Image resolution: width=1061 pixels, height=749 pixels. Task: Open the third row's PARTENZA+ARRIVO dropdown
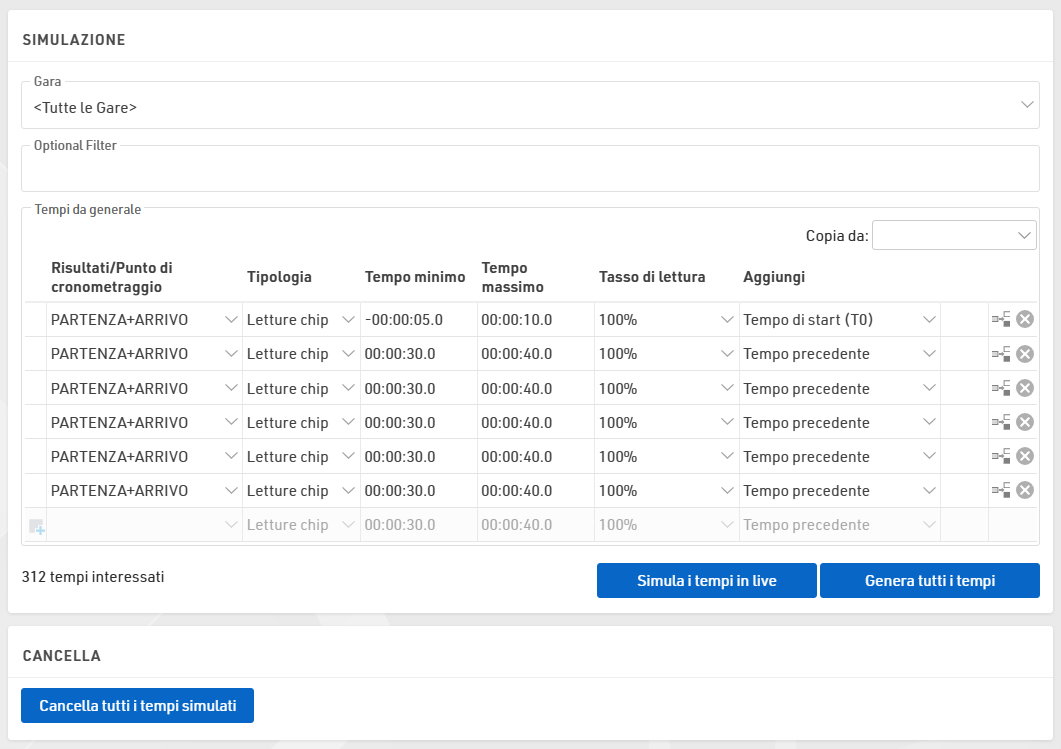coord(144,388)
